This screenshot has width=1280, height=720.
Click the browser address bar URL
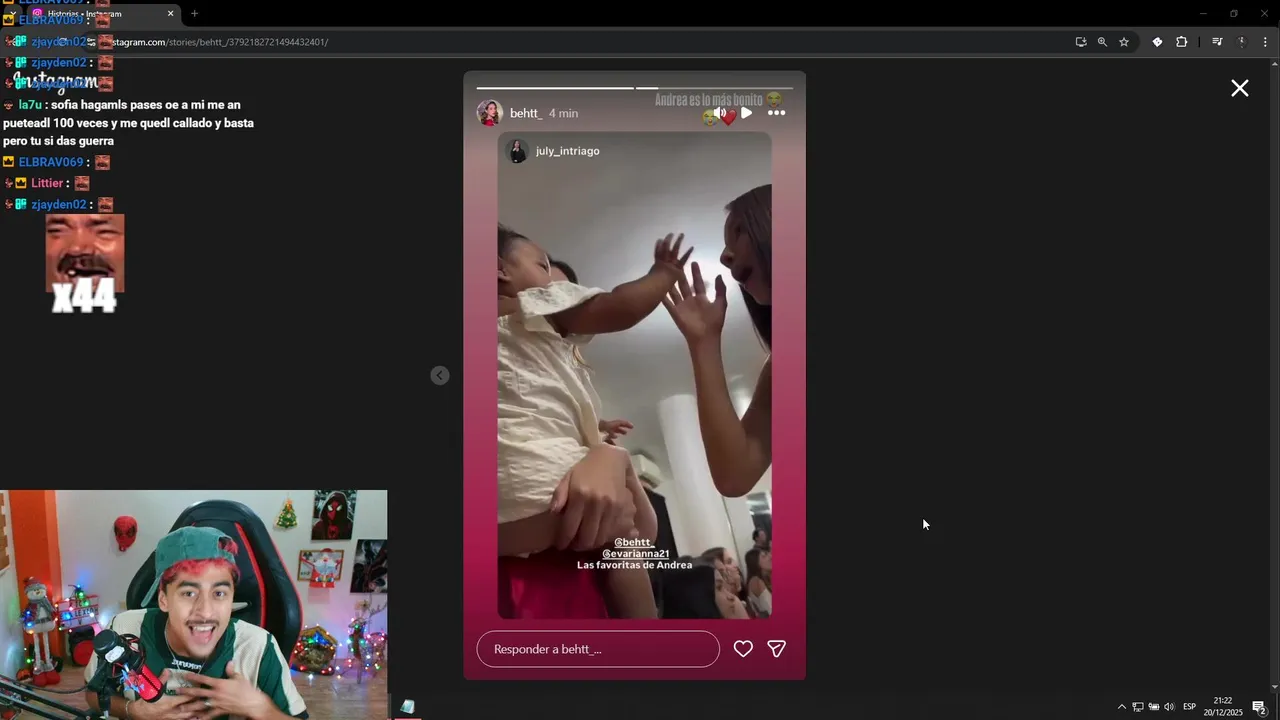[220, 42]
